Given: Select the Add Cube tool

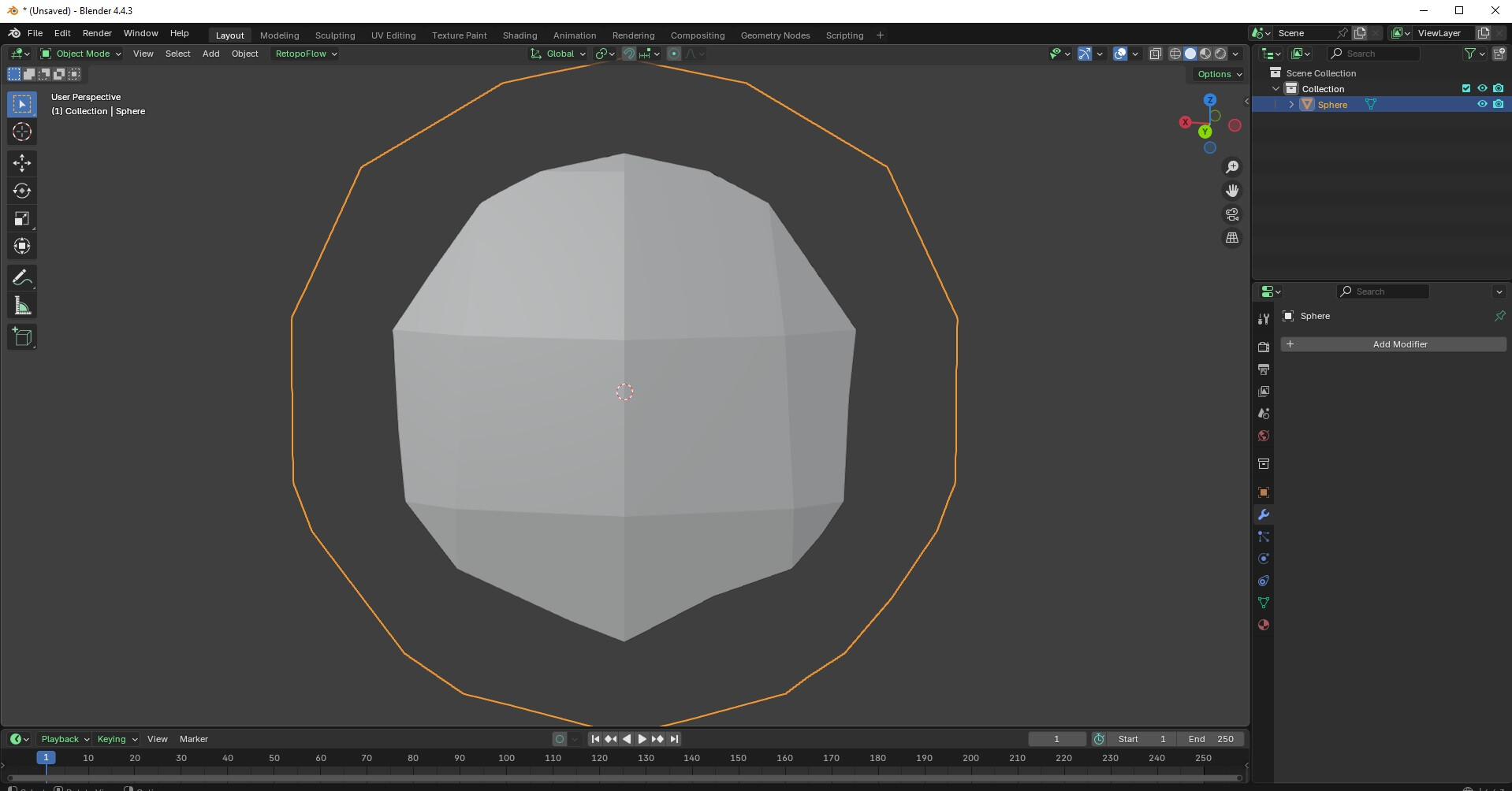Looking at the screenshot, I should 22,337.
